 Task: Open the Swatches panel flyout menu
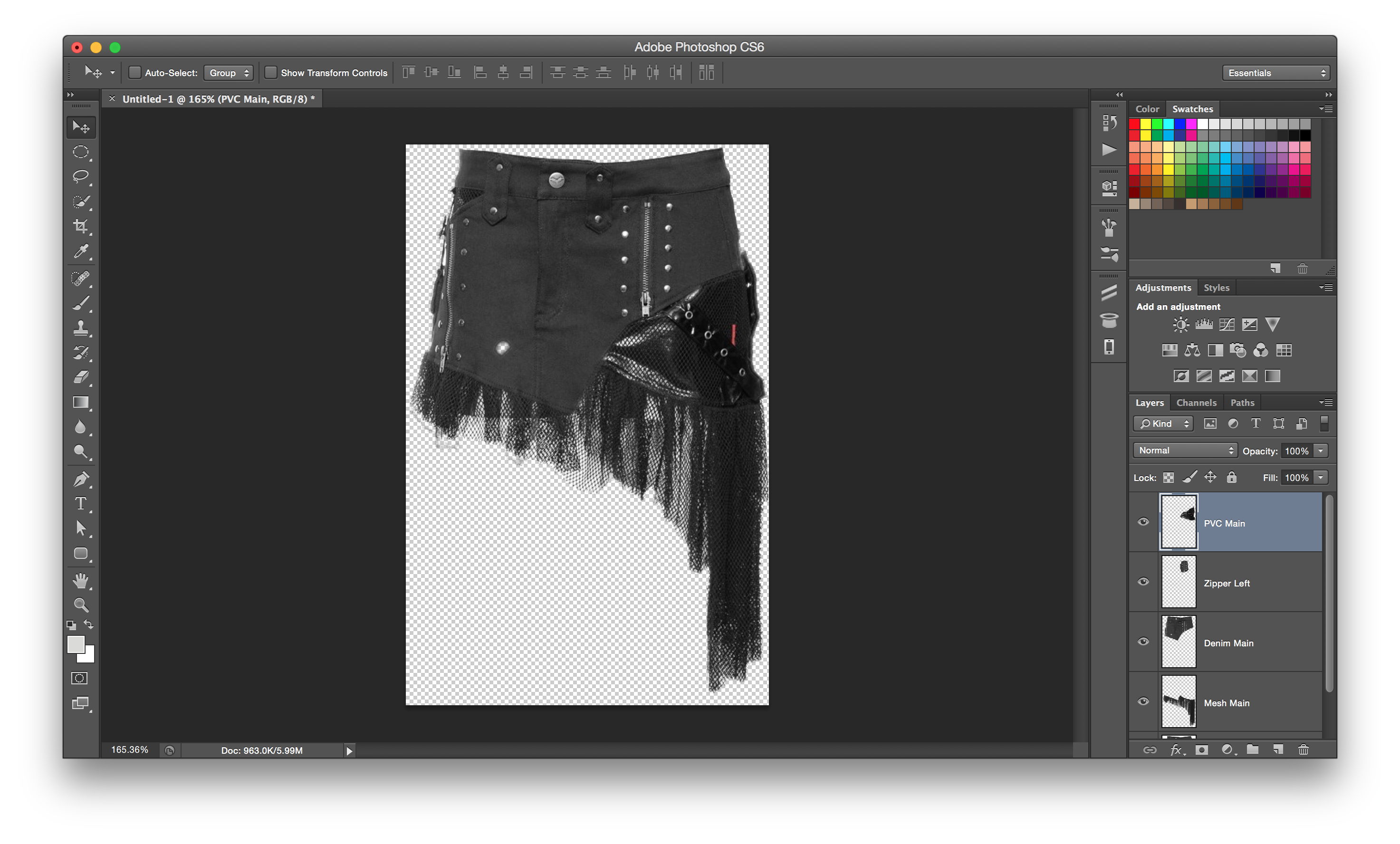tap(1325, 108)
